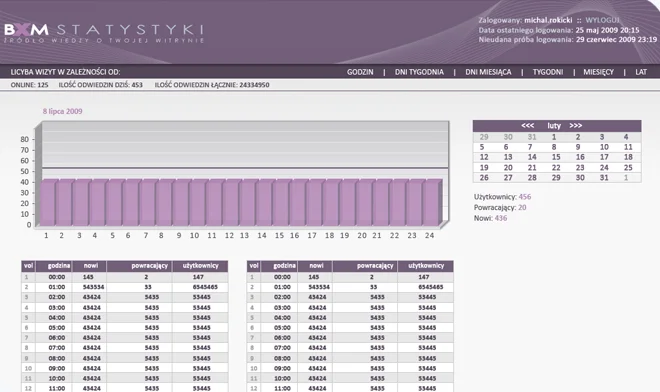Select day 11 in the calendar
This screenshot has width=660, height=392.
(628, 147)
